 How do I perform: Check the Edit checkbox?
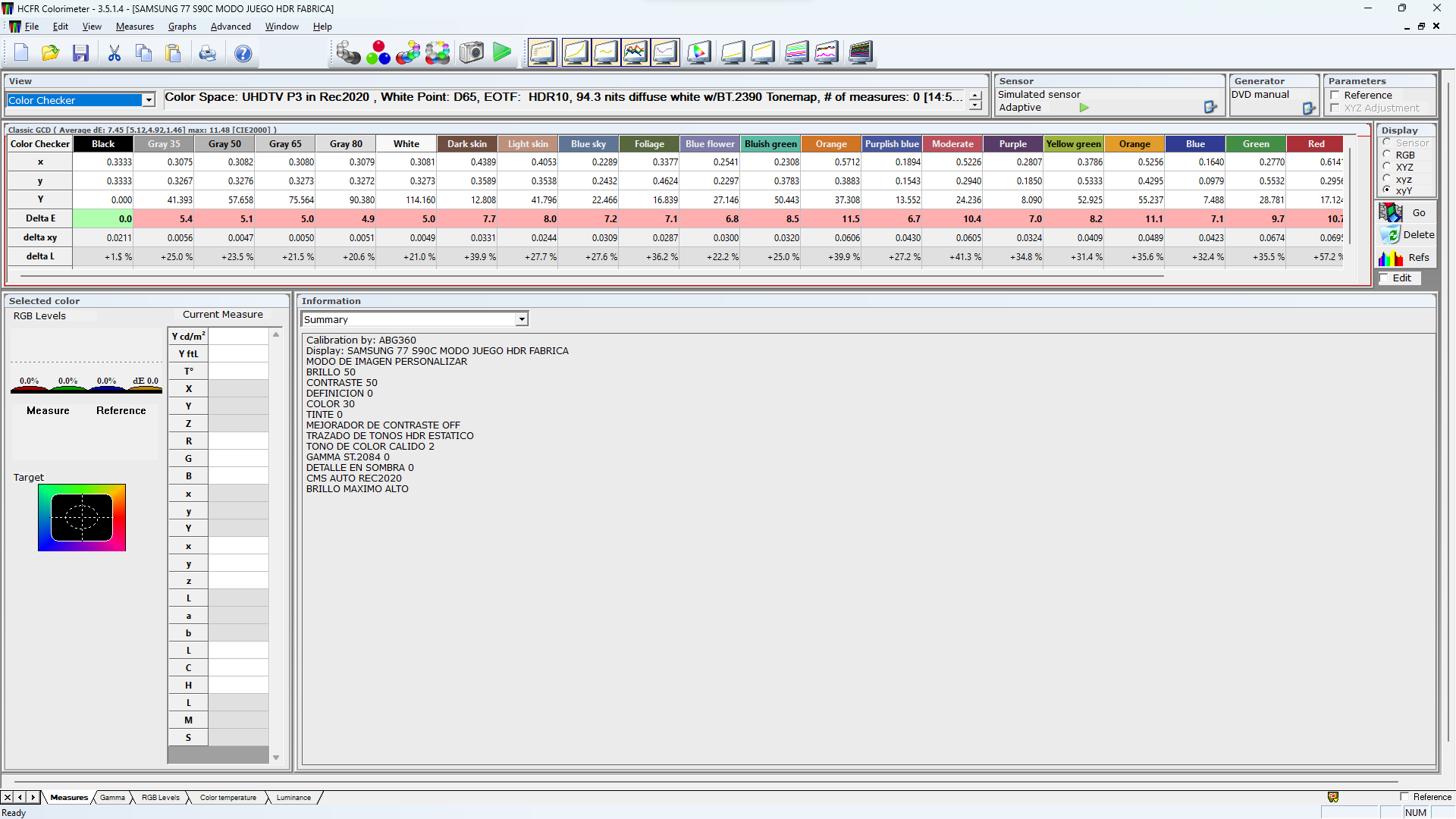[x=1384, y=278]
